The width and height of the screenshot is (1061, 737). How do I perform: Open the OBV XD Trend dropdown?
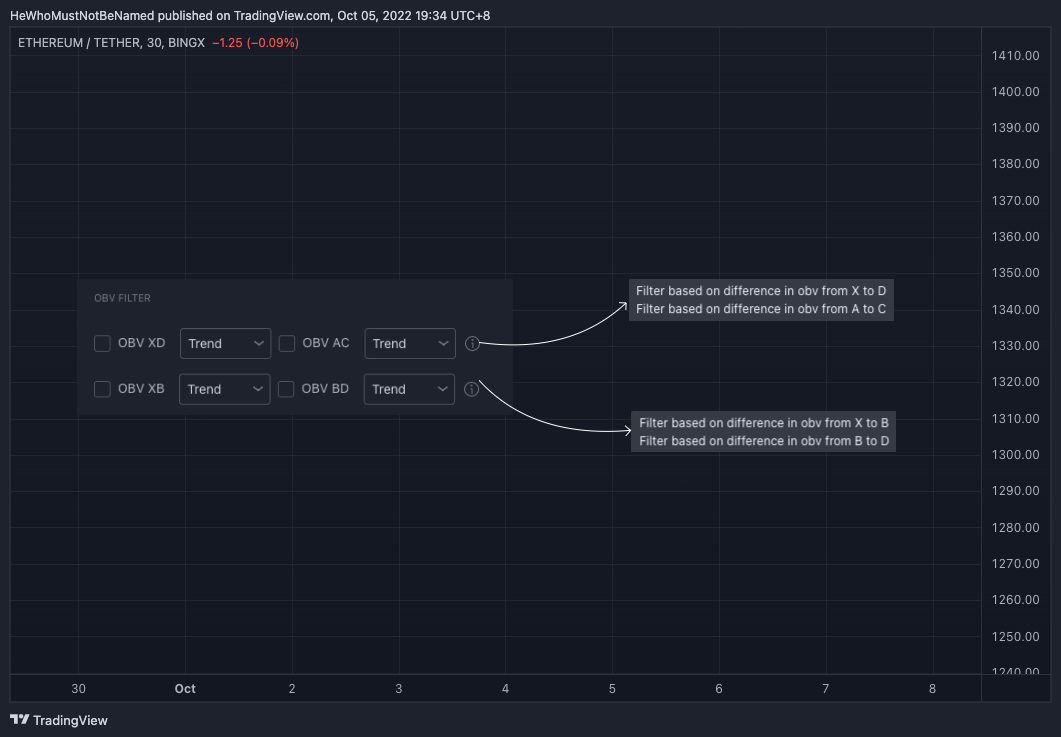(x=225, y=344)
